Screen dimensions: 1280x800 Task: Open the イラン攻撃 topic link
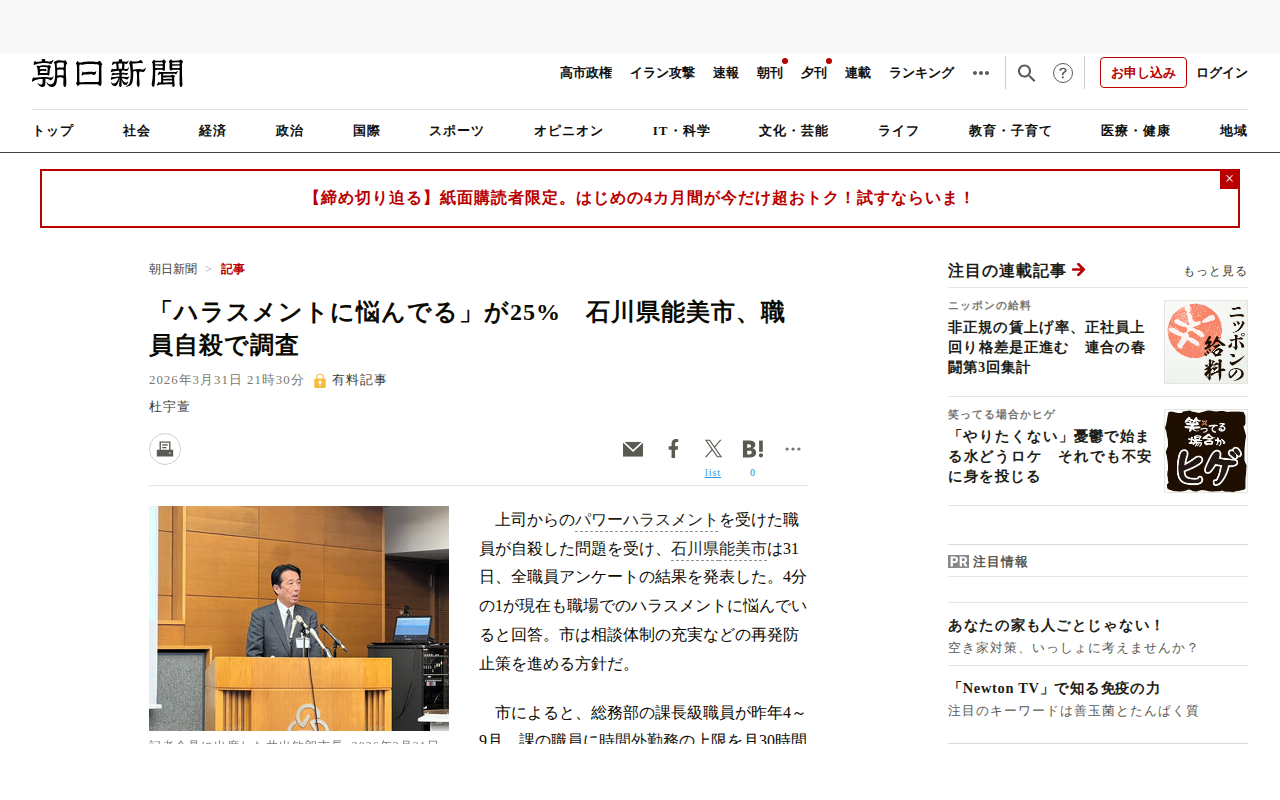[x=662, y=73]
